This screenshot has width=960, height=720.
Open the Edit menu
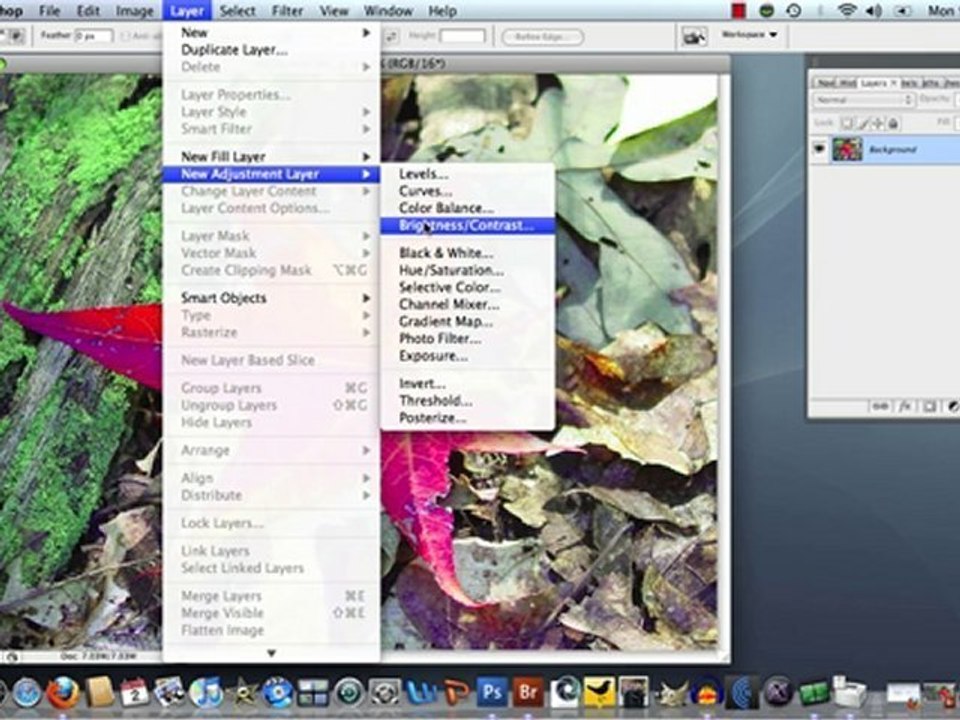tap(88, 11)
